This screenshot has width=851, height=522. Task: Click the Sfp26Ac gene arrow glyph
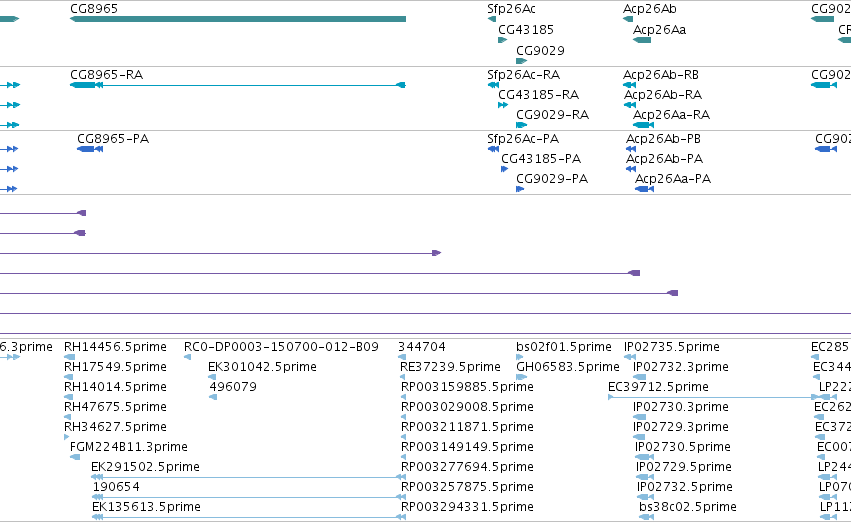click(x=492, y=19)
